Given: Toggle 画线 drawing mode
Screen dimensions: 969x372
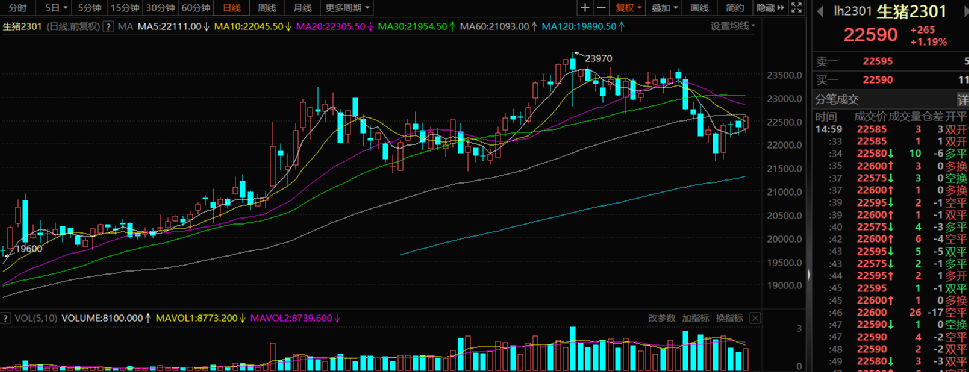Looking at the screenshot, I should [x=700, y=8].
